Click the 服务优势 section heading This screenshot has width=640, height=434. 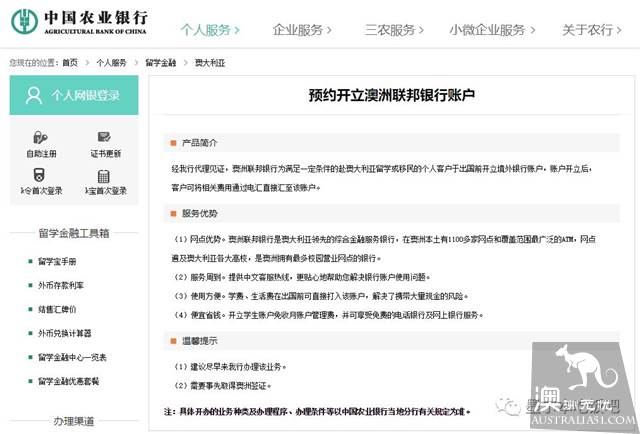coord(200,214)
